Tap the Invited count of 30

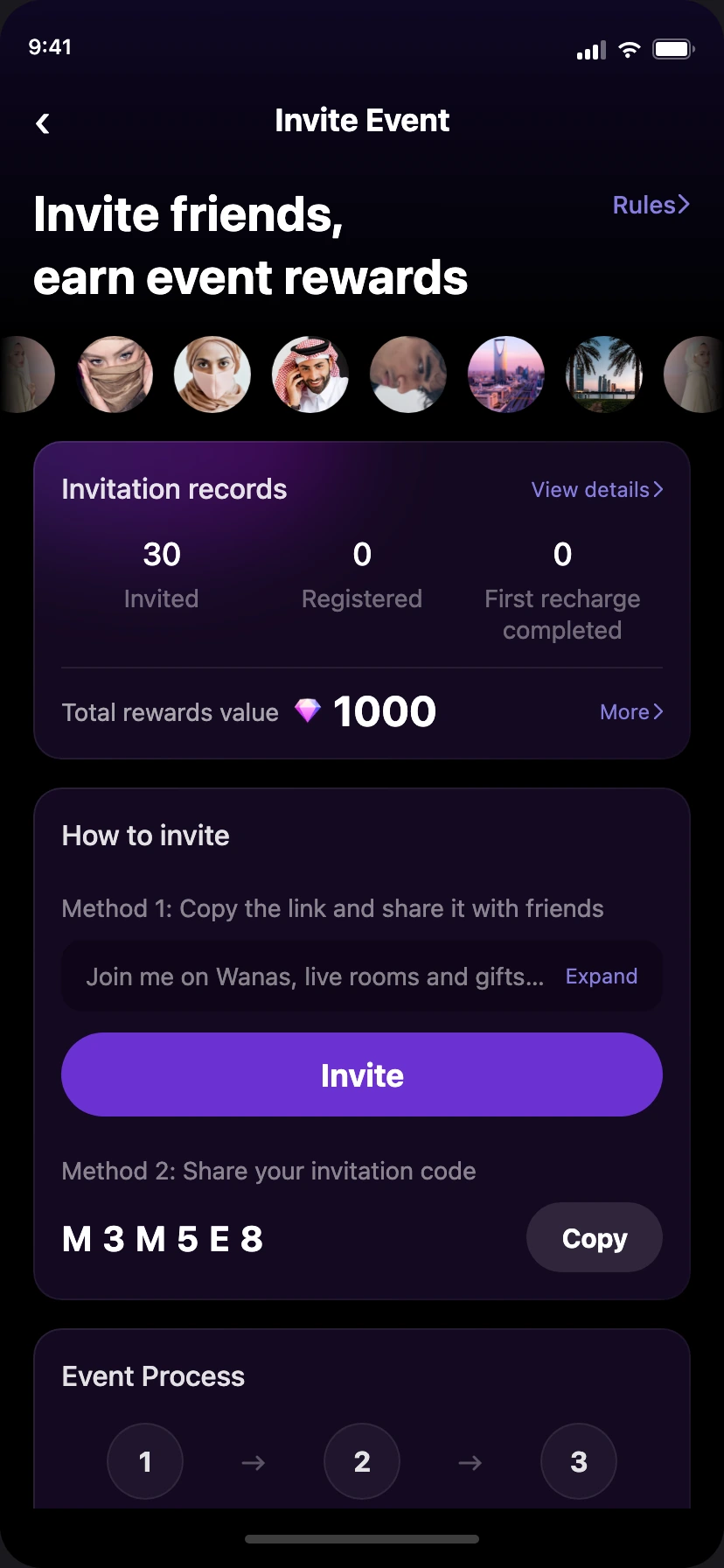pos(162,555)
